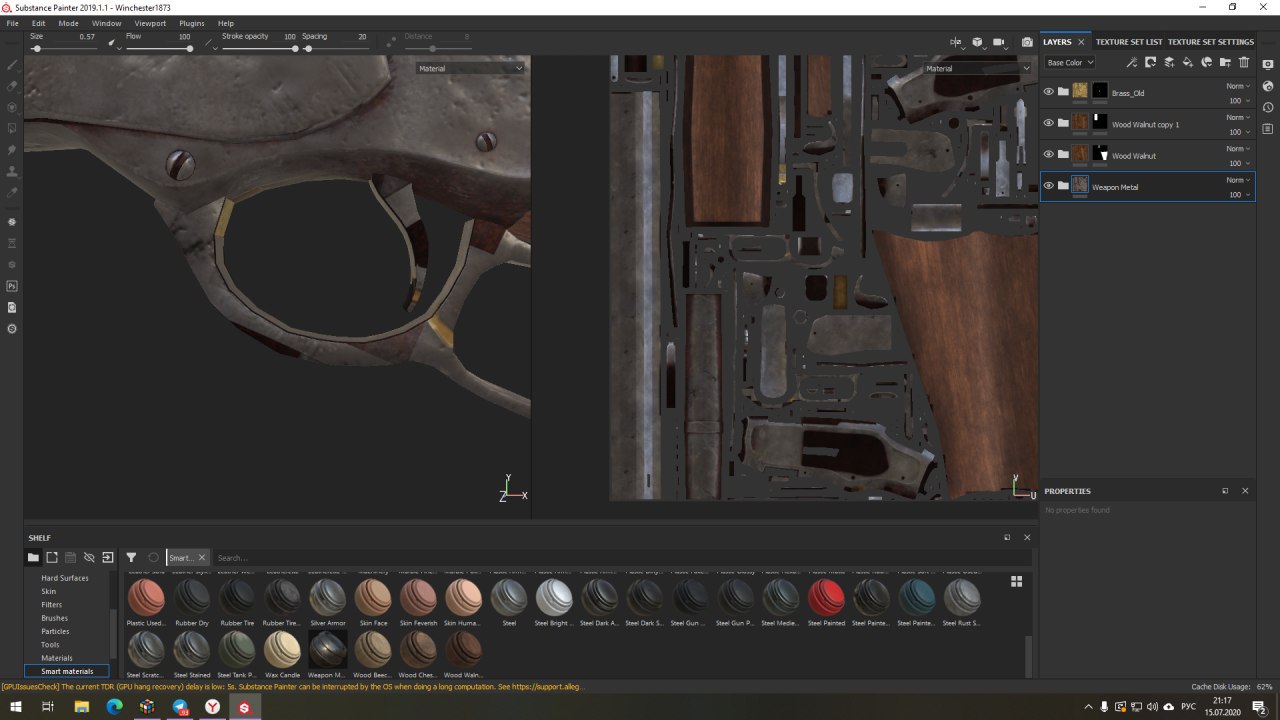The height and width of the screenshot is (720, 1280).
Task: Open blend mode dropdown for Weapon Metal
Action: (1238, 180)
